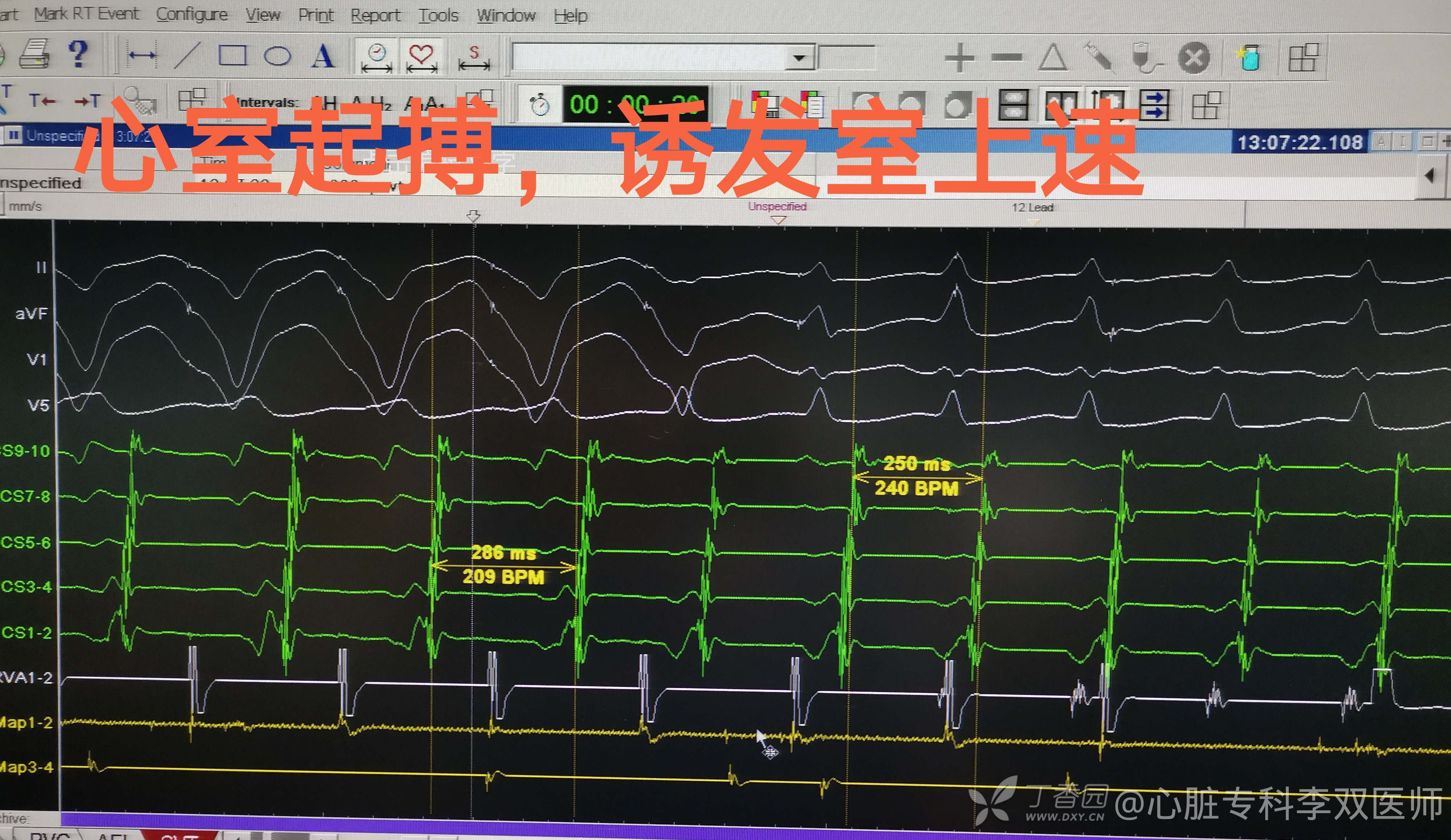The height and width of the screenshot is (840, 1451).
Task: Expand the Unspecified marker triangle above traces
Action: 778,220
